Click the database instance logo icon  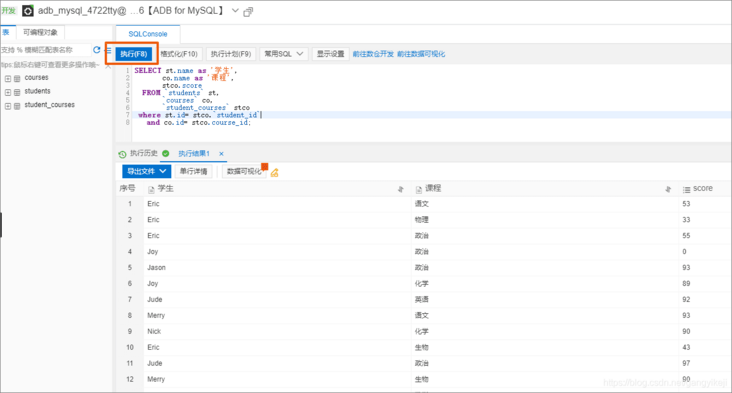(28, 11)
